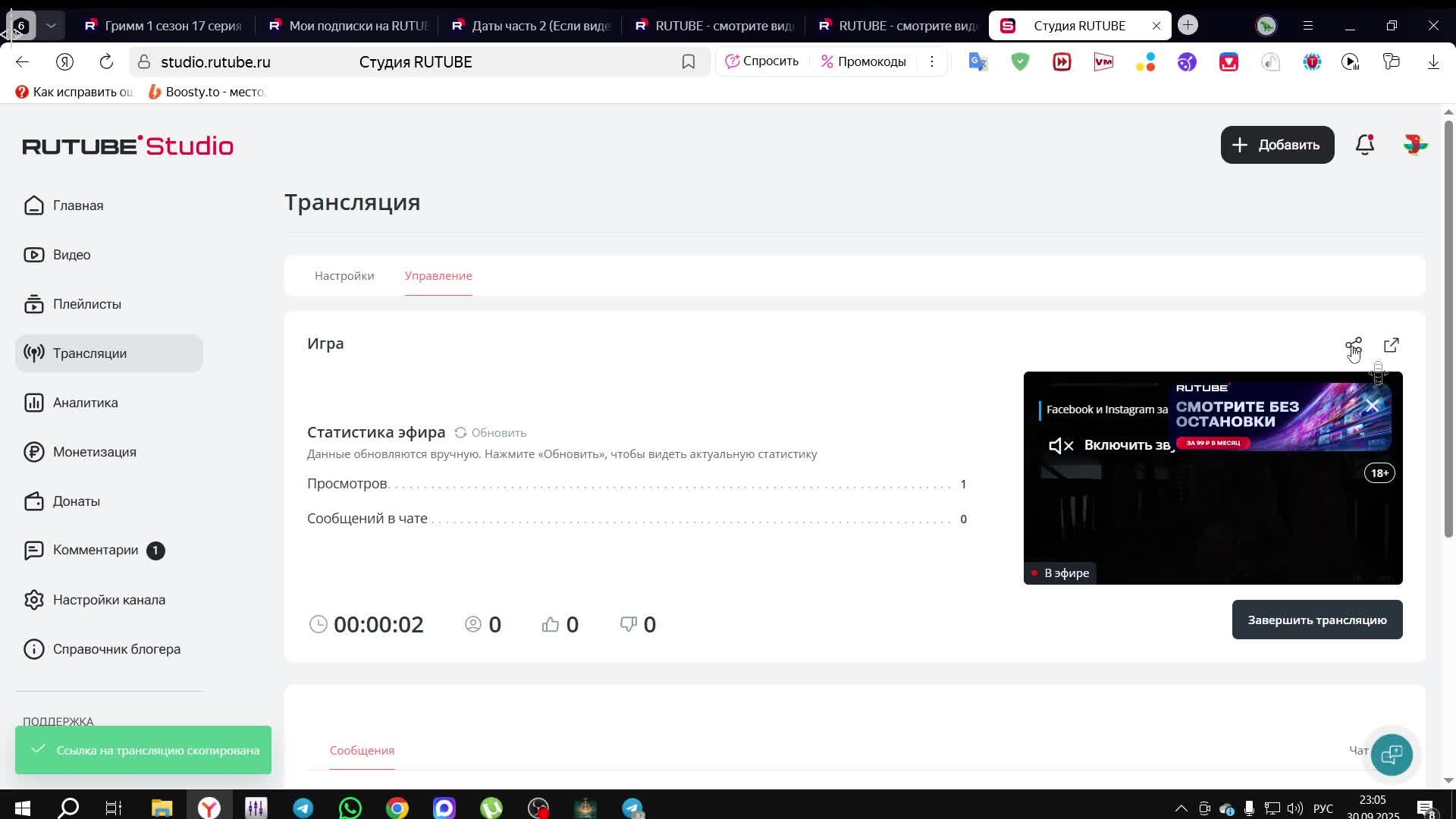Unmute the stream preview sound
Viewport: 1456px width, 819px height.
click(1062, 446)
